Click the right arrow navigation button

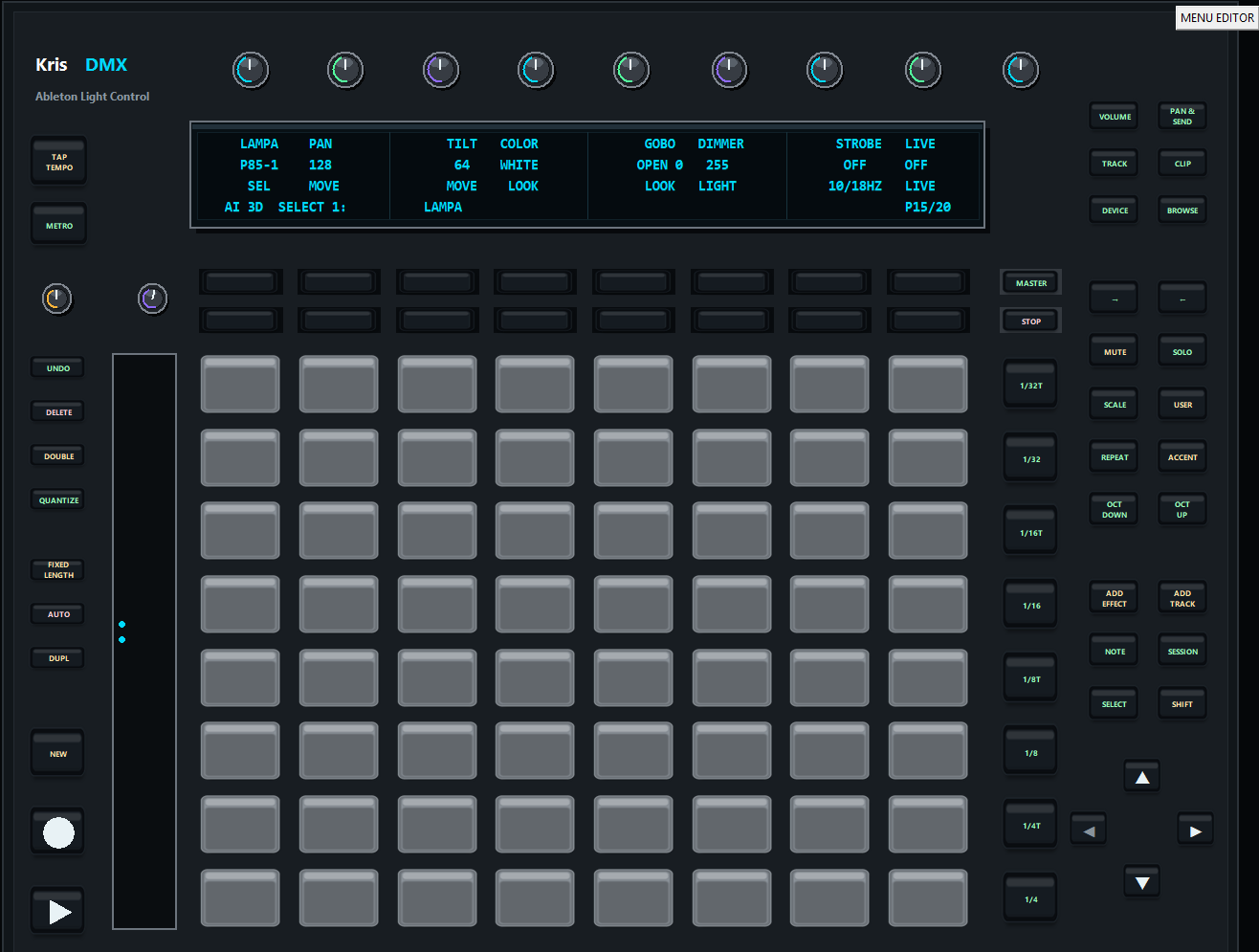1196,830
